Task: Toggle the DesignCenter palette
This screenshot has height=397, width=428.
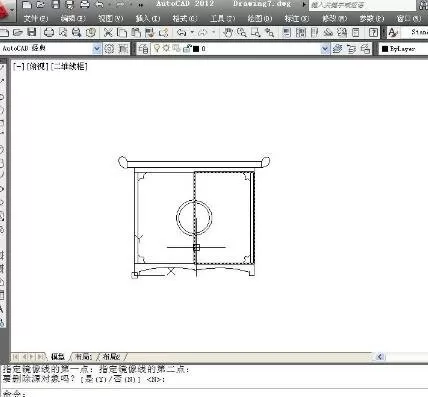Action: coord(300,32)
